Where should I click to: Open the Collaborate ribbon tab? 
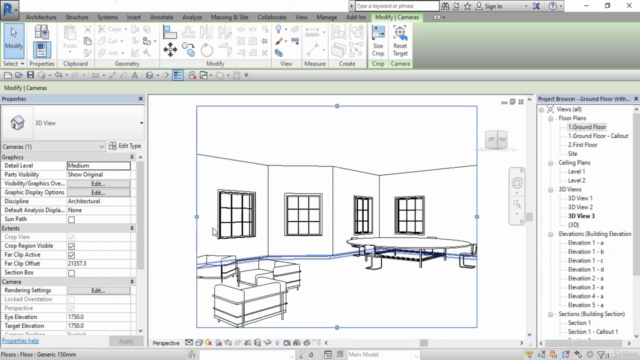click(272, 17)
